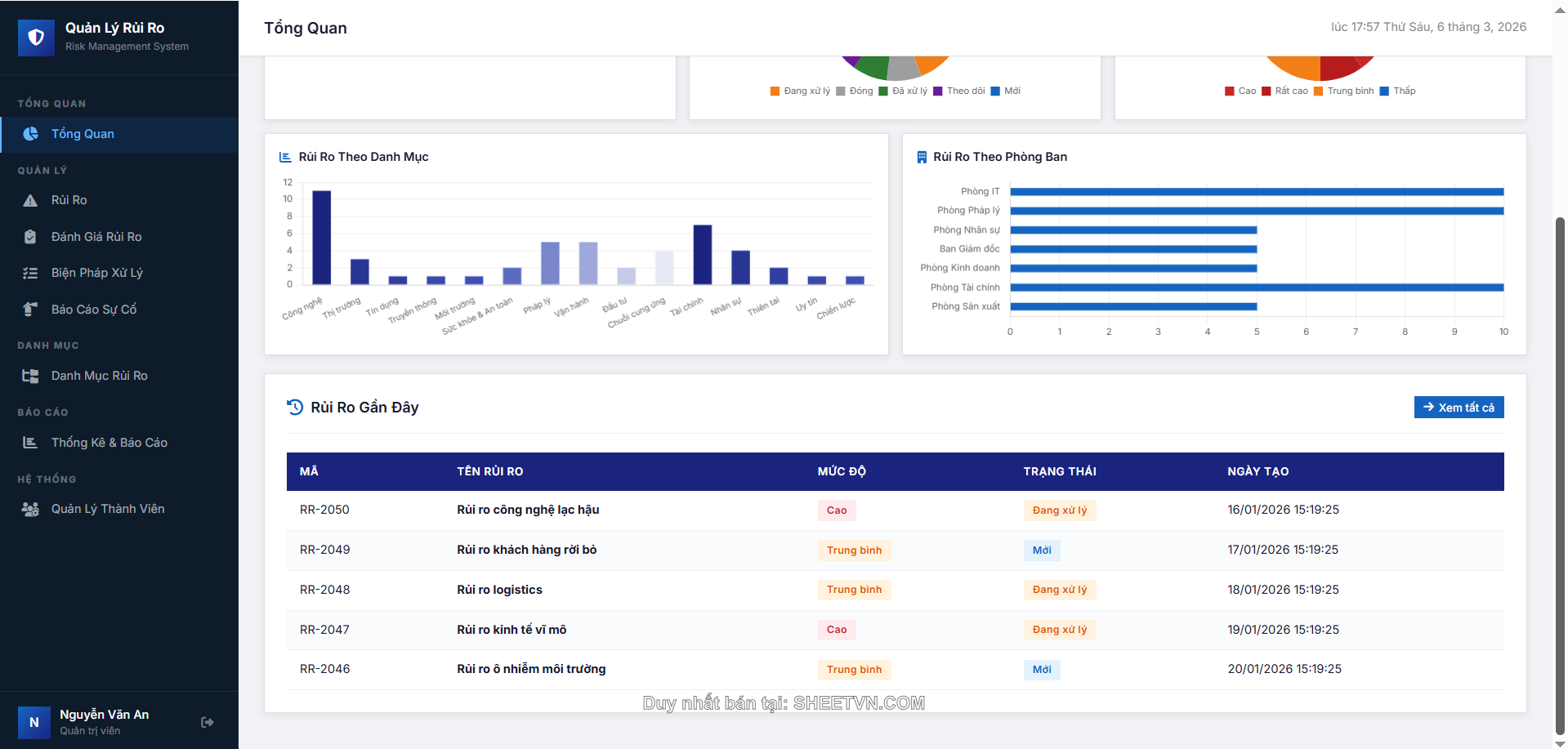This screenshot has height=749, width=1568.
Task: Click the Xem tất cả button
Action: tap(1459, 408)
